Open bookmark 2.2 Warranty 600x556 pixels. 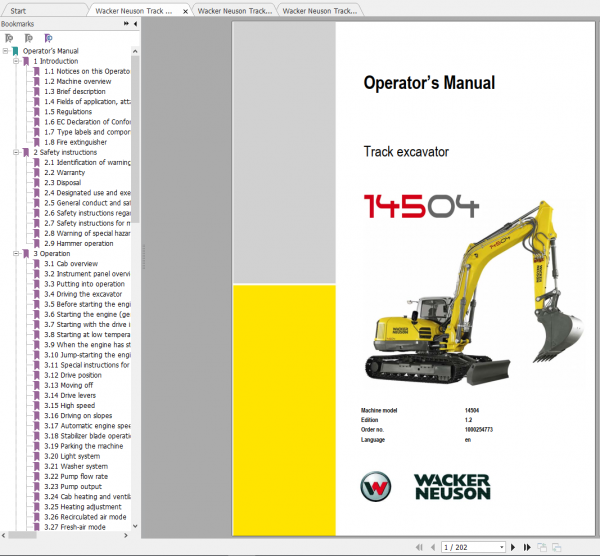pyautogui.click(x=65, y=173)
